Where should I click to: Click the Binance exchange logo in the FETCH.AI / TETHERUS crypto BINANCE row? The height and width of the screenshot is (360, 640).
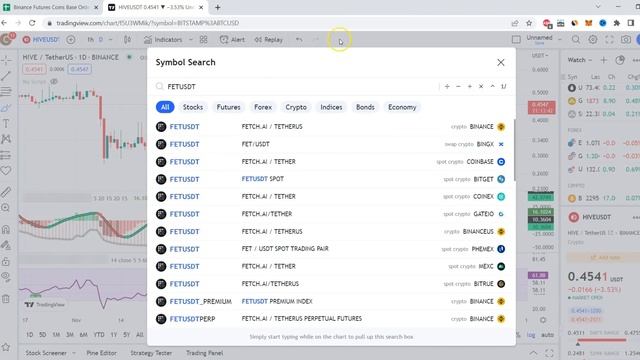tap(501, 127)
